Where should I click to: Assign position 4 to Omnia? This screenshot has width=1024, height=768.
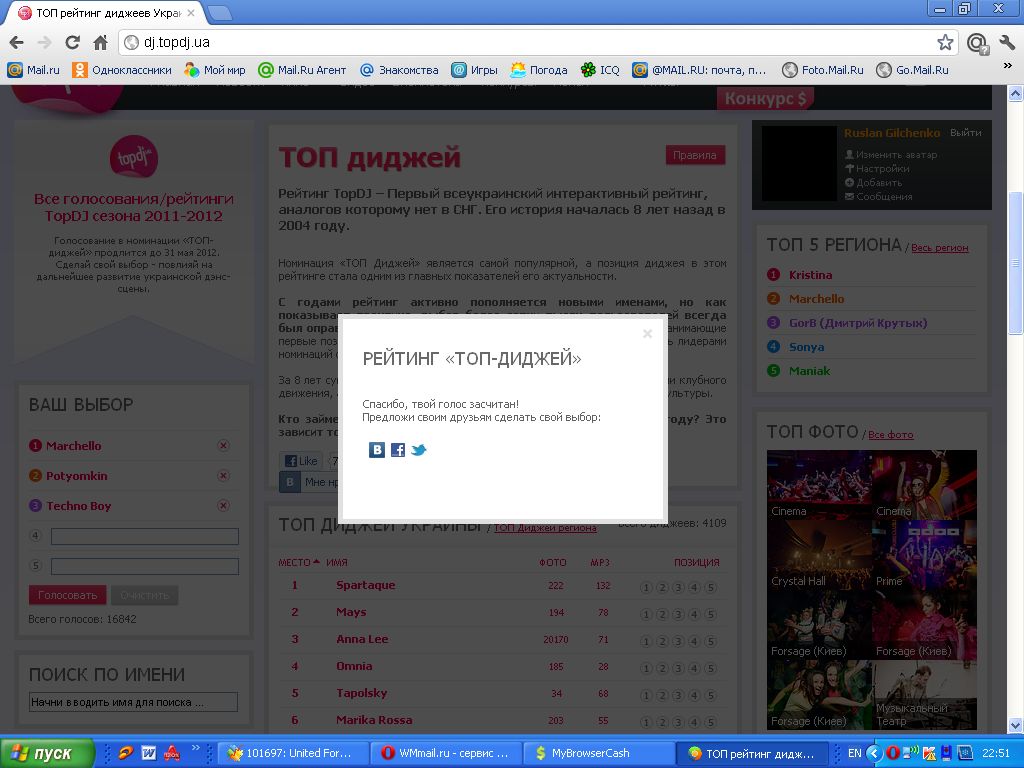694,668
